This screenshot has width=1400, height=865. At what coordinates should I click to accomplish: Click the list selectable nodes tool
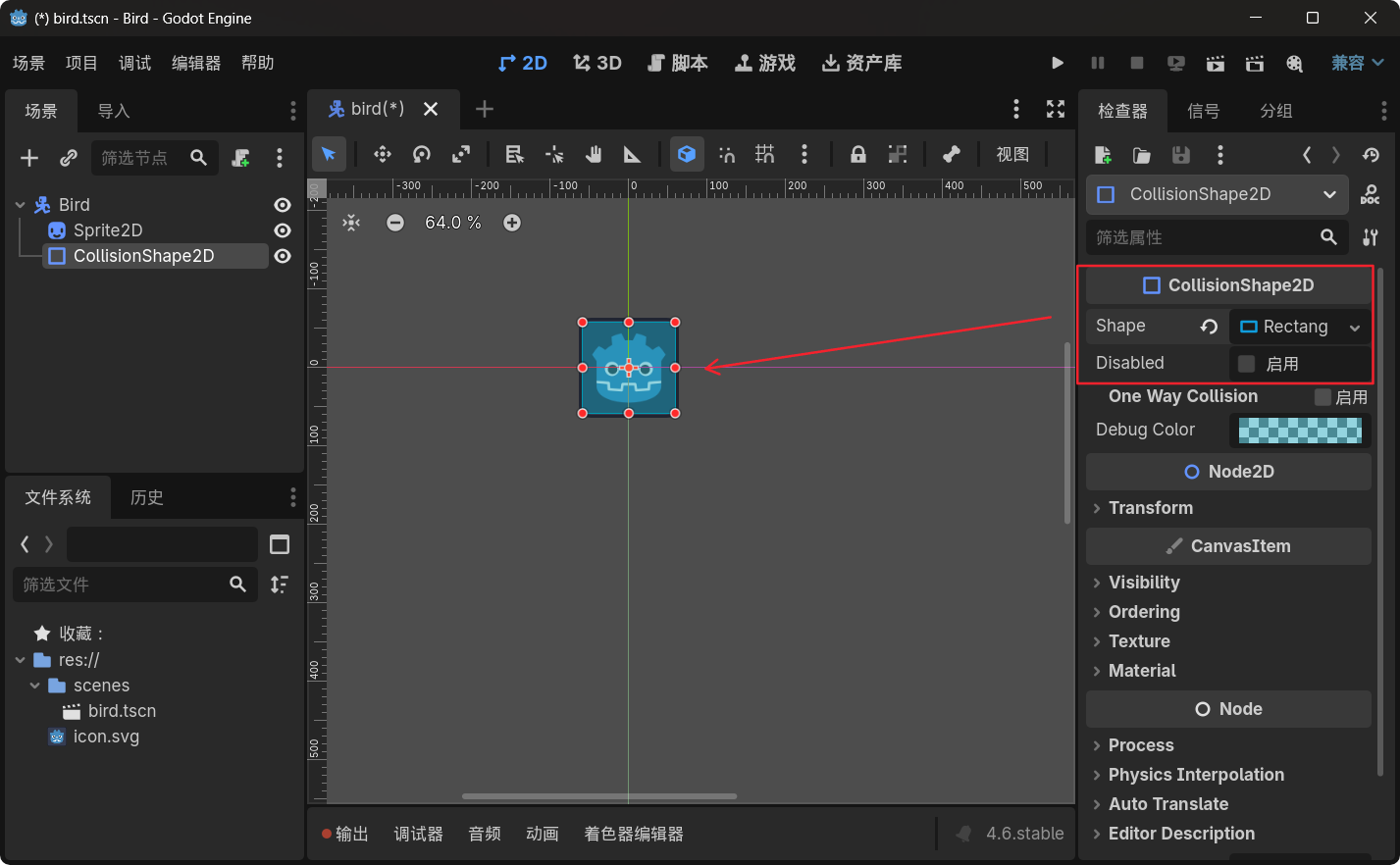514,154
